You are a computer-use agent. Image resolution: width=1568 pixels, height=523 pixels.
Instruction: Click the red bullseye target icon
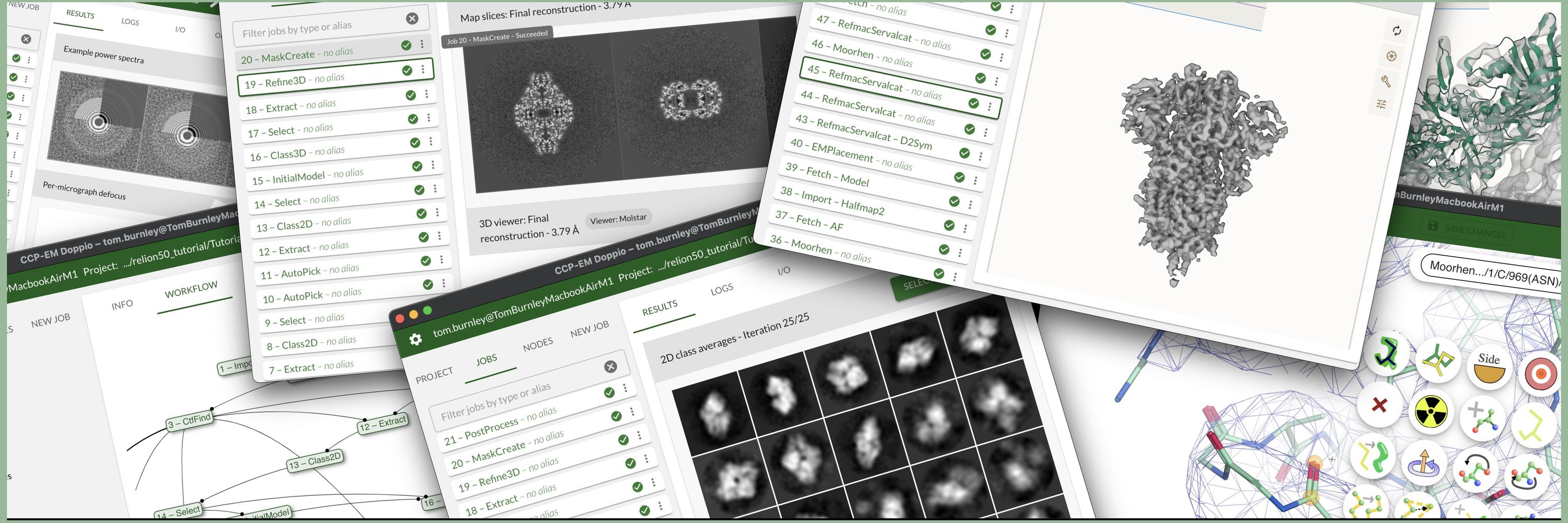(1540, 373)
